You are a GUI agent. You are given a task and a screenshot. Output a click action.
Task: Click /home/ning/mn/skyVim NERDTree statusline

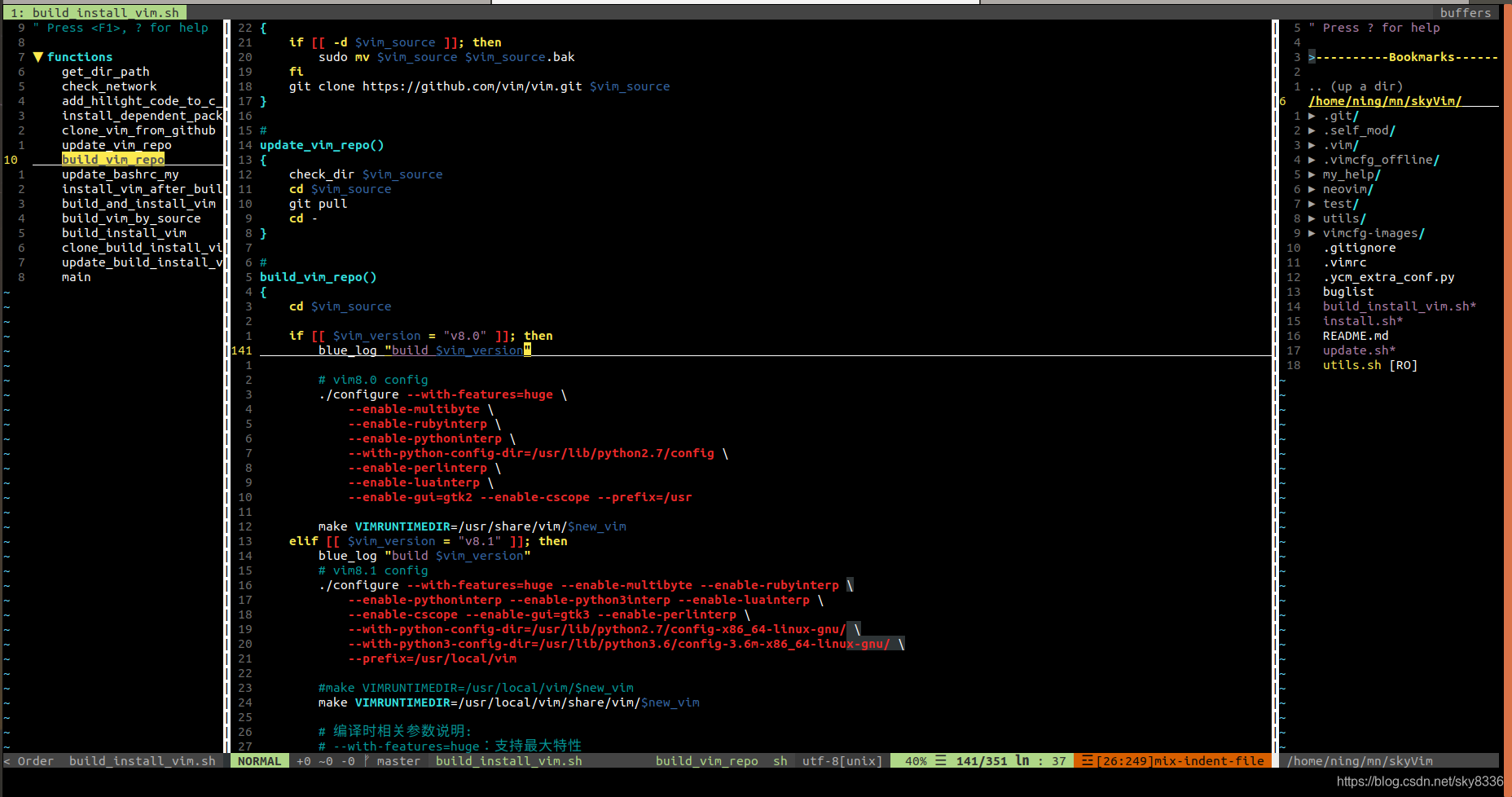1360,761
